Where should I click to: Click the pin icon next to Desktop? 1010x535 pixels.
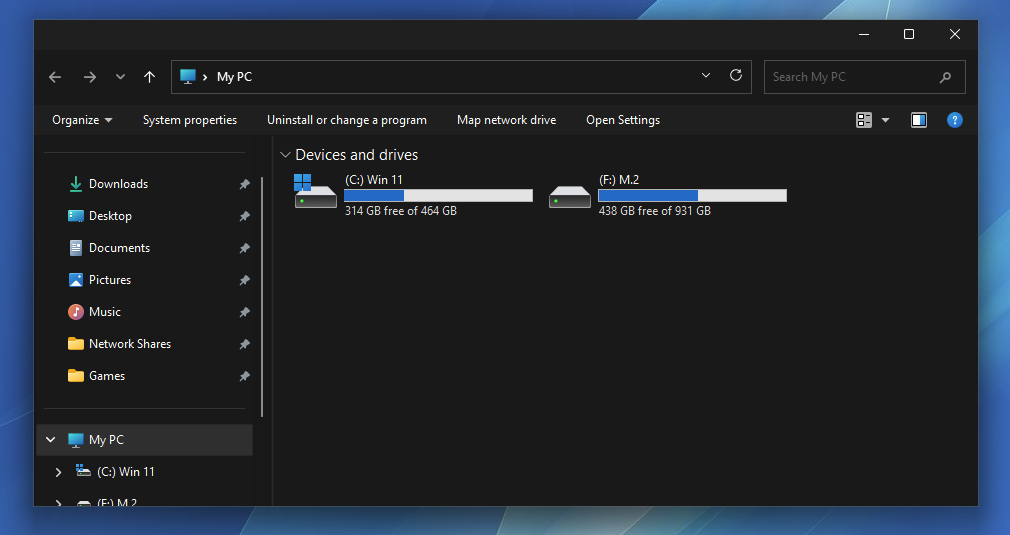(244, 216)
